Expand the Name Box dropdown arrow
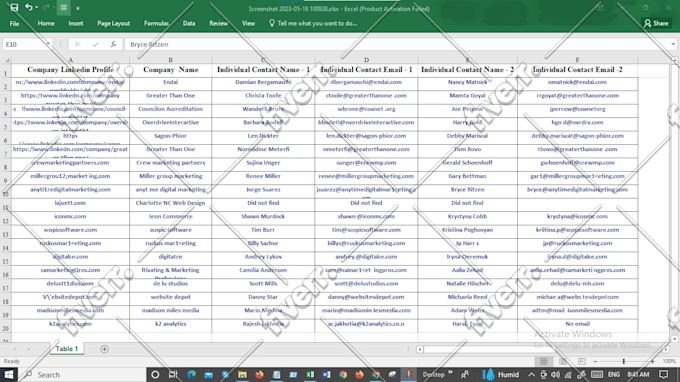Image resolution: width=680 pixels, height=382 pixels. pos(48,44)
